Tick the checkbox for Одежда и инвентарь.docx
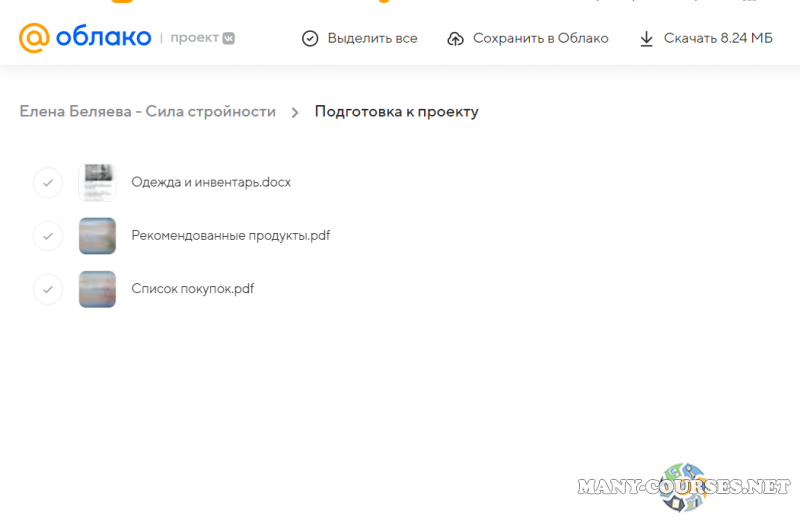Screen dimensions: 800x520 (48, 183)
